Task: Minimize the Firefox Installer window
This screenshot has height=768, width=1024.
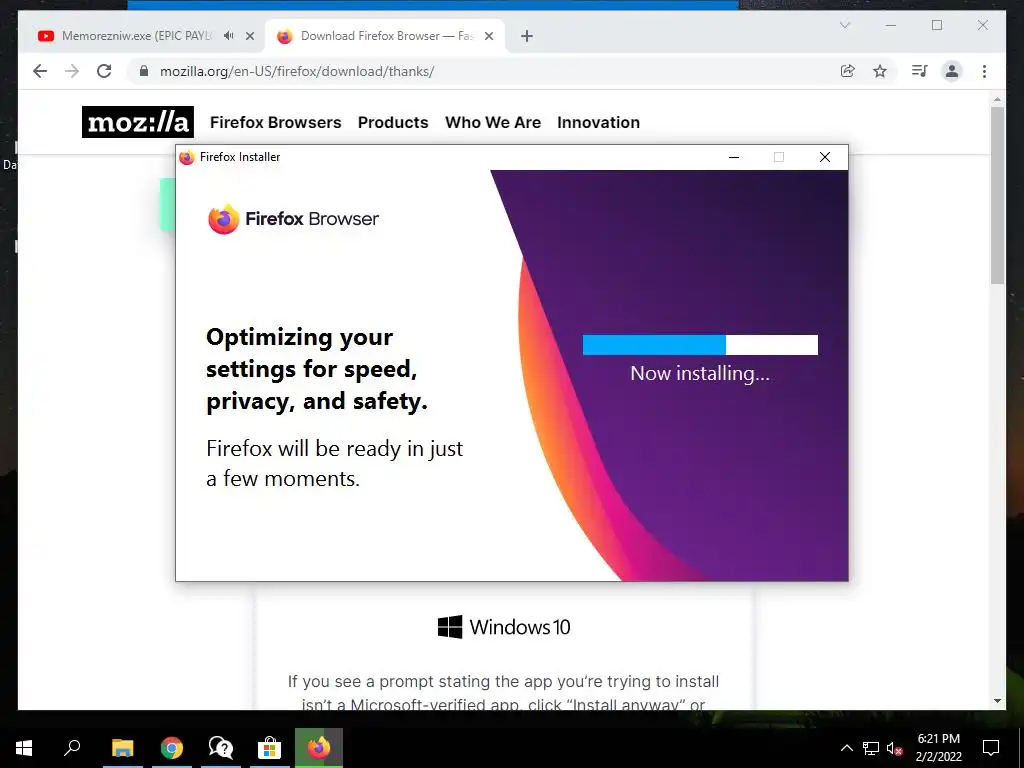Action: 734,157
